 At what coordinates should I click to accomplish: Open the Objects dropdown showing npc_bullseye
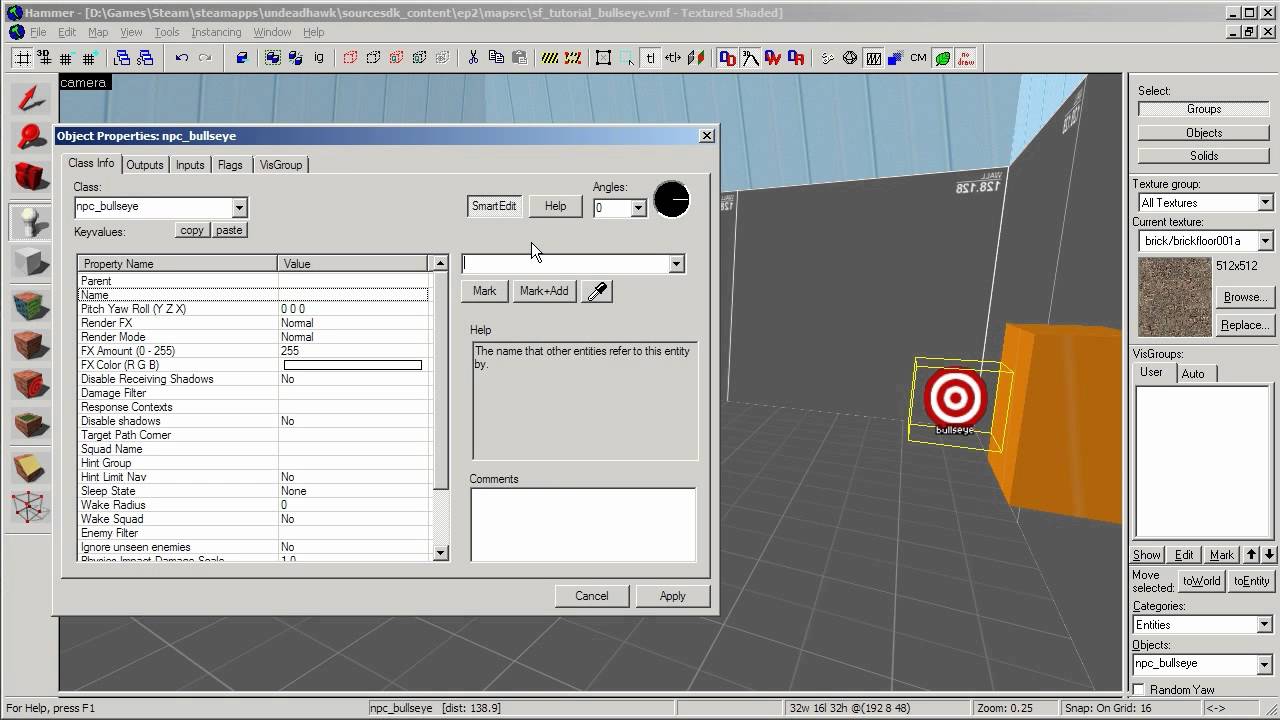[x=1265, y=664]
